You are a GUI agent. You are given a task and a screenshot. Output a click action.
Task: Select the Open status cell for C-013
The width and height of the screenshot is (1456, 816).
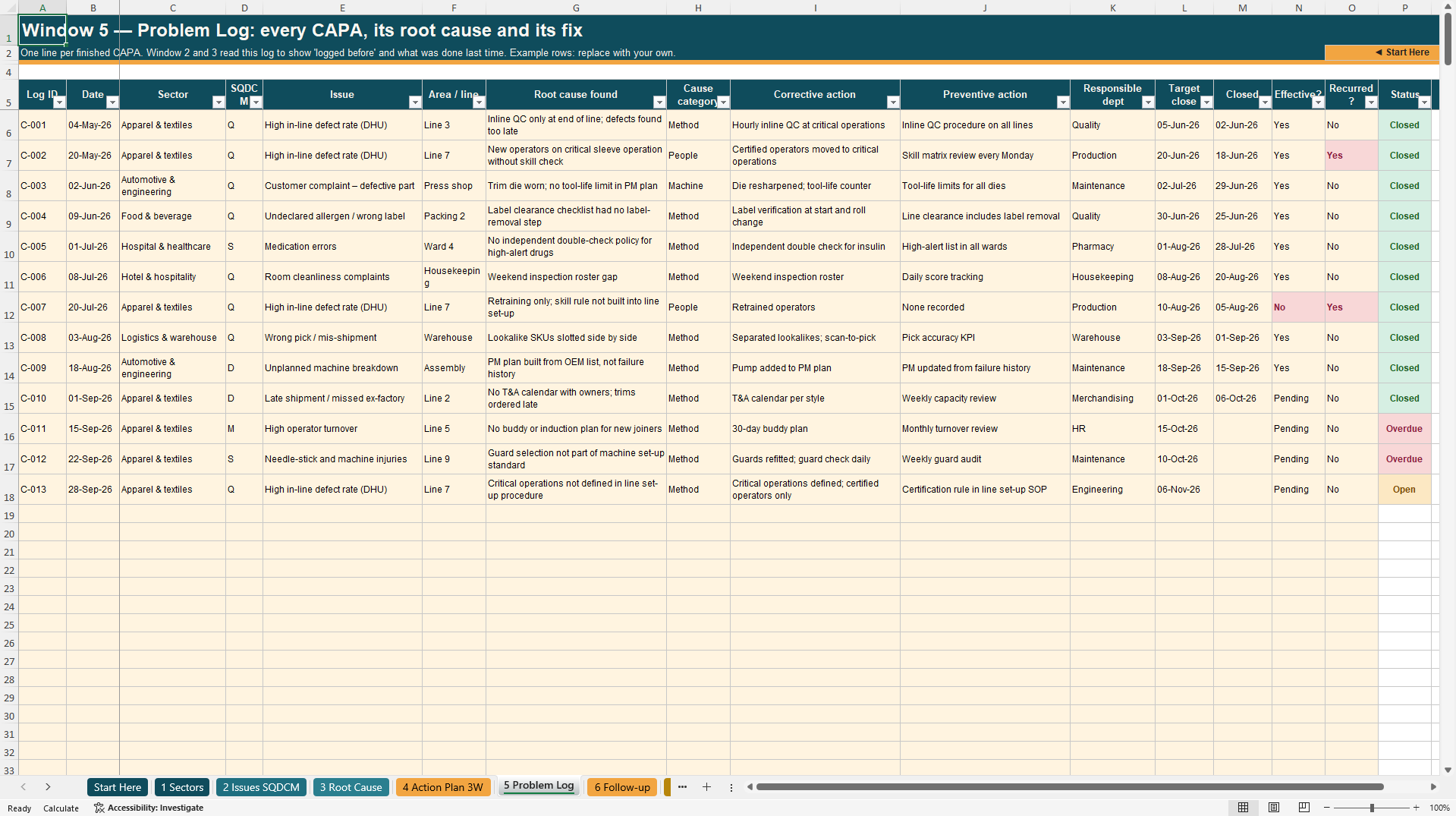1404,490
